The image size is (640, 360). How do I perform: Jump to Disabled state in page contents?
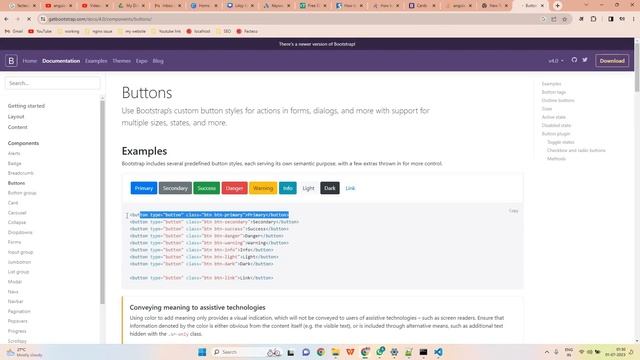click(x=556, y=125)
